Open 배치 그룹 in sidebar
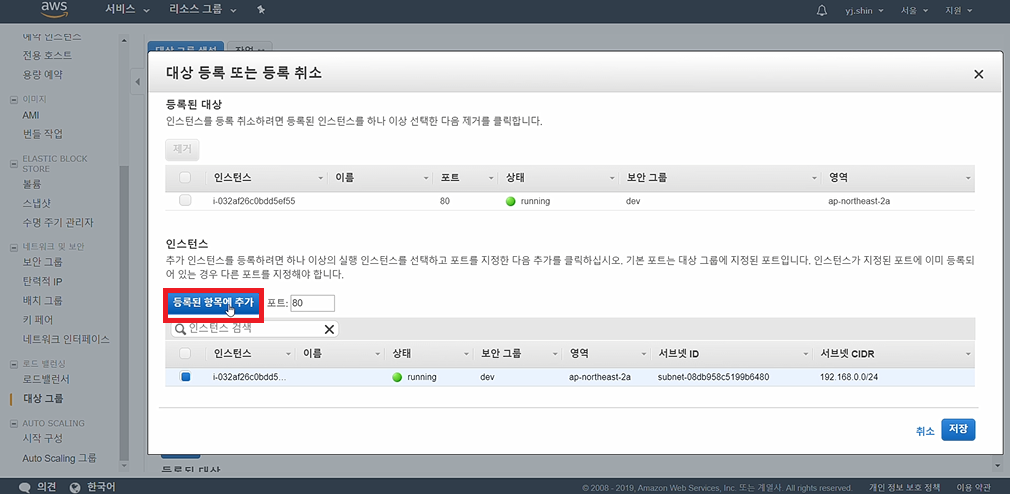The height and width of the screenshot is (494, 1011). (x=43, y=301)
